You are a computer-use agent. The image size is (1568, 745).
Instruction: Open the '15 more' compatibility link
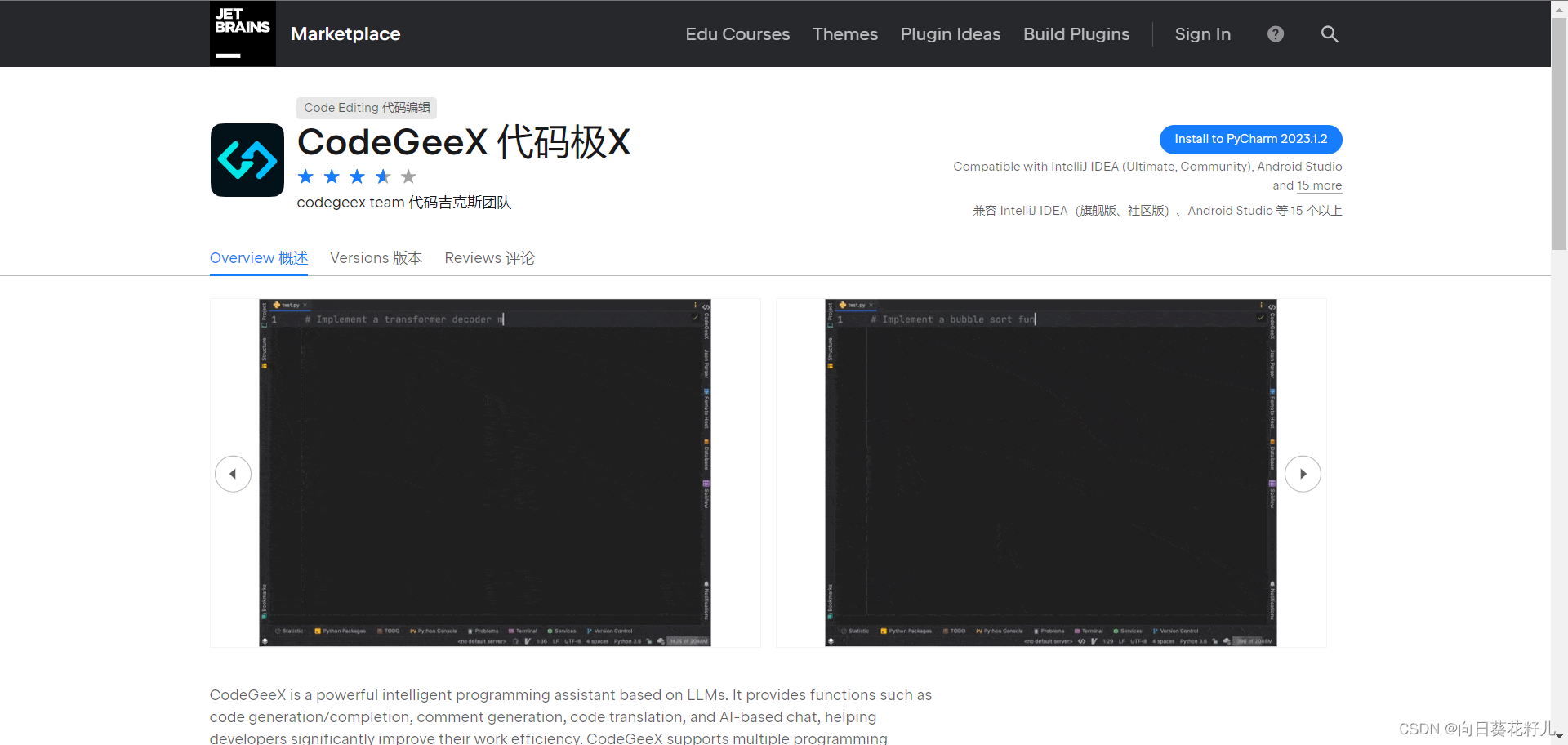1320,185
